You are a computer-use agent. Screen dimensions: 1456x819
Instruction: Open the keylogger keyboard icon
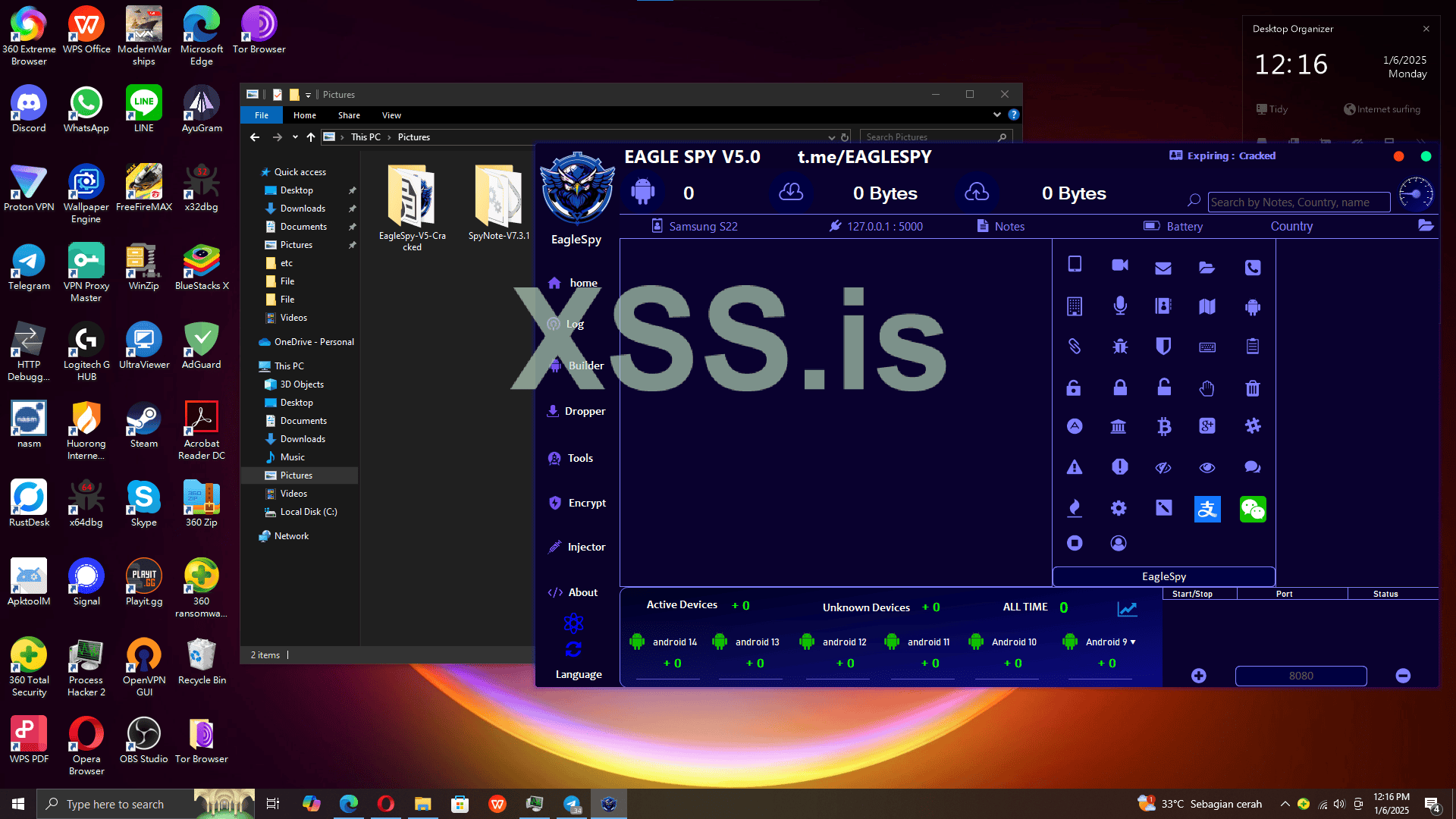[1207, 347]
